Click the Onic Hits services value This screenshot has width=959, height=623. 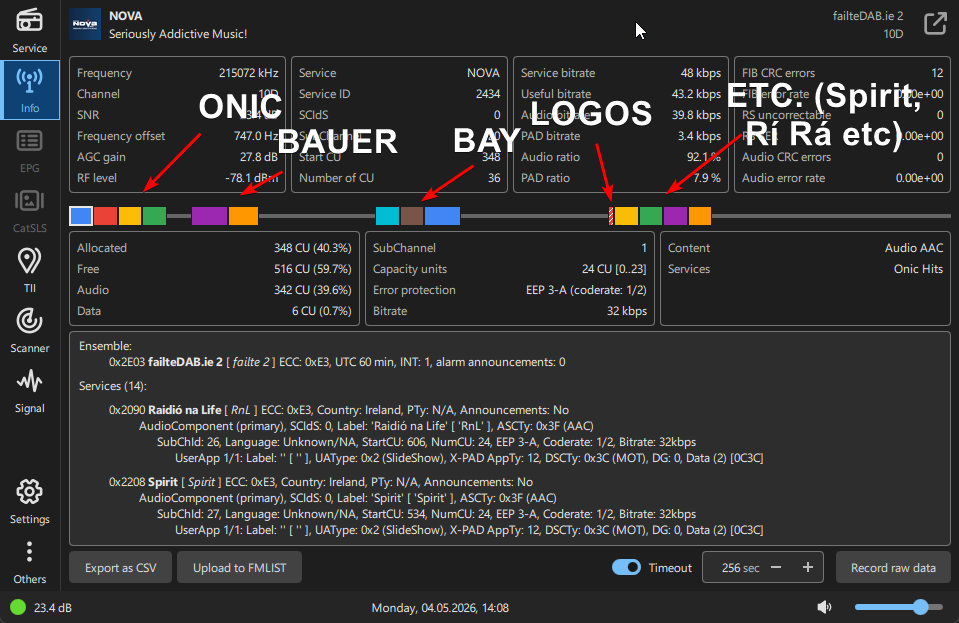[x=918, y=269]
